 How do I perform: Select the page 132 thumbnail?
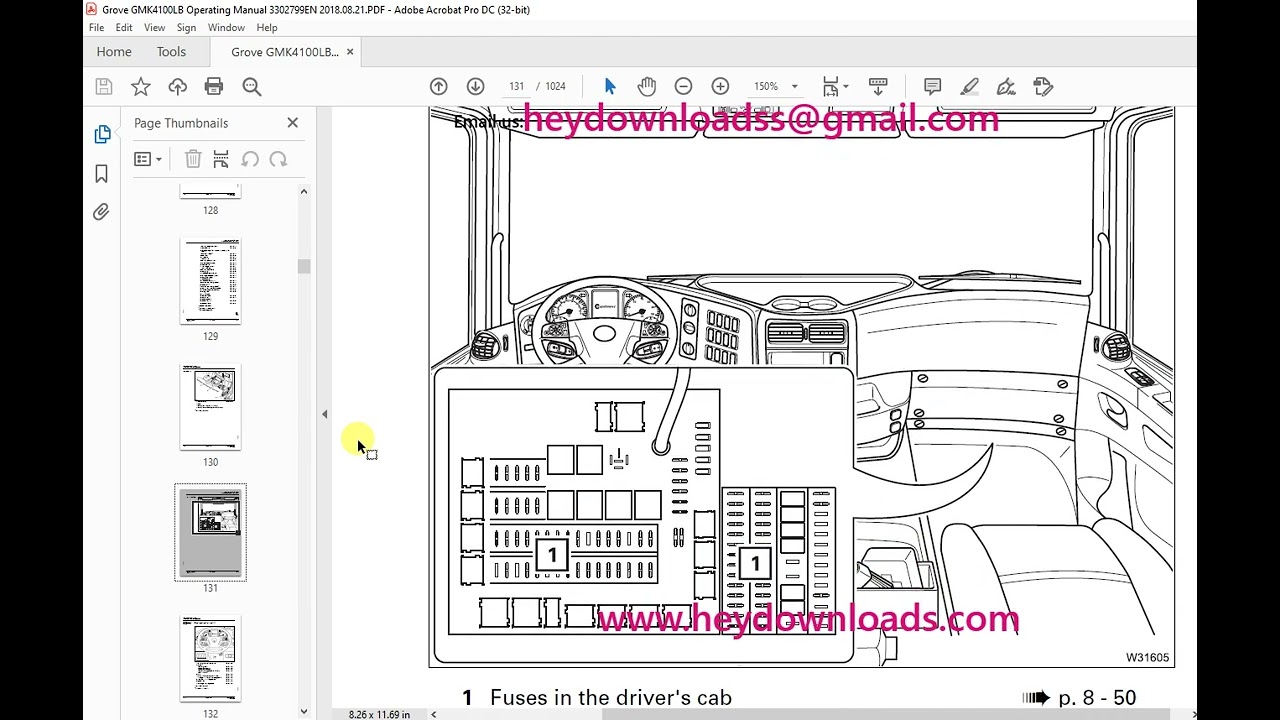tap(210, 659)
